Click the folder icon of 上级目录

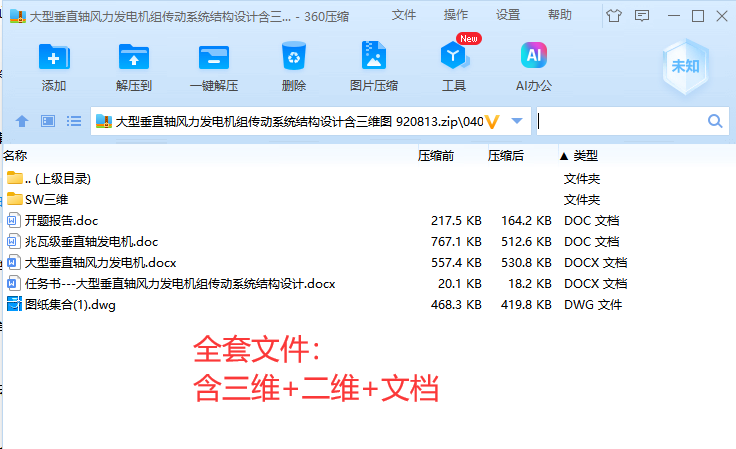coord(15,178)
